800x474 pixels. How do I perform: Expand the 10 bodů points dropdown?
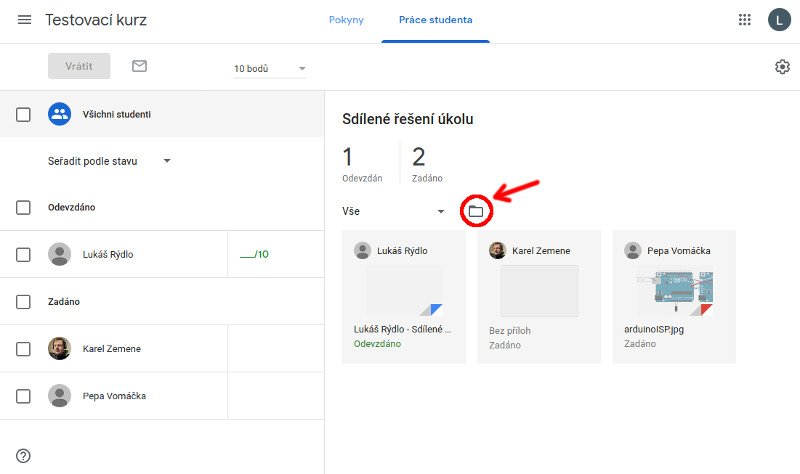(x=270, y=69)
